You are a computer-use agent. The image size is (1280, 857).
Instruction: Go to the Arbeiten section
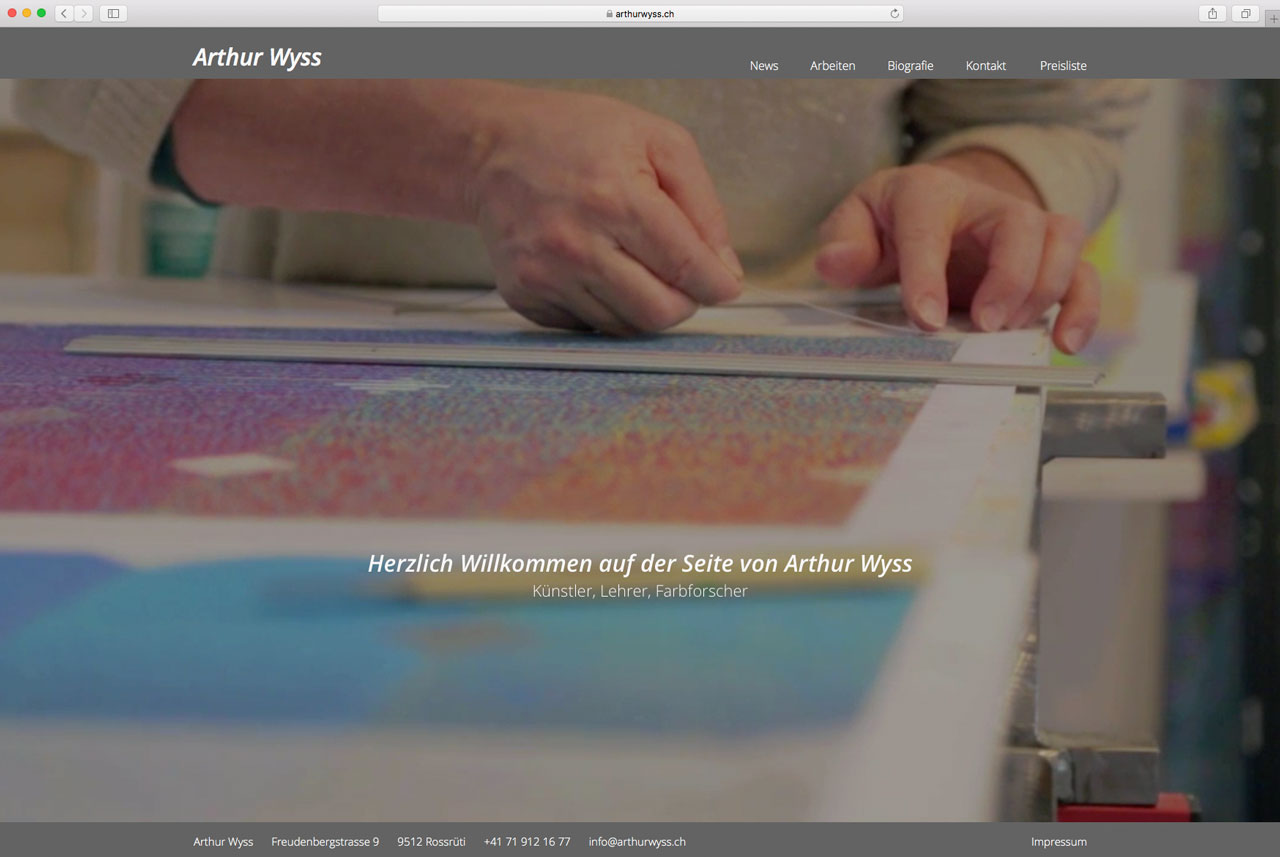(832, 66)
